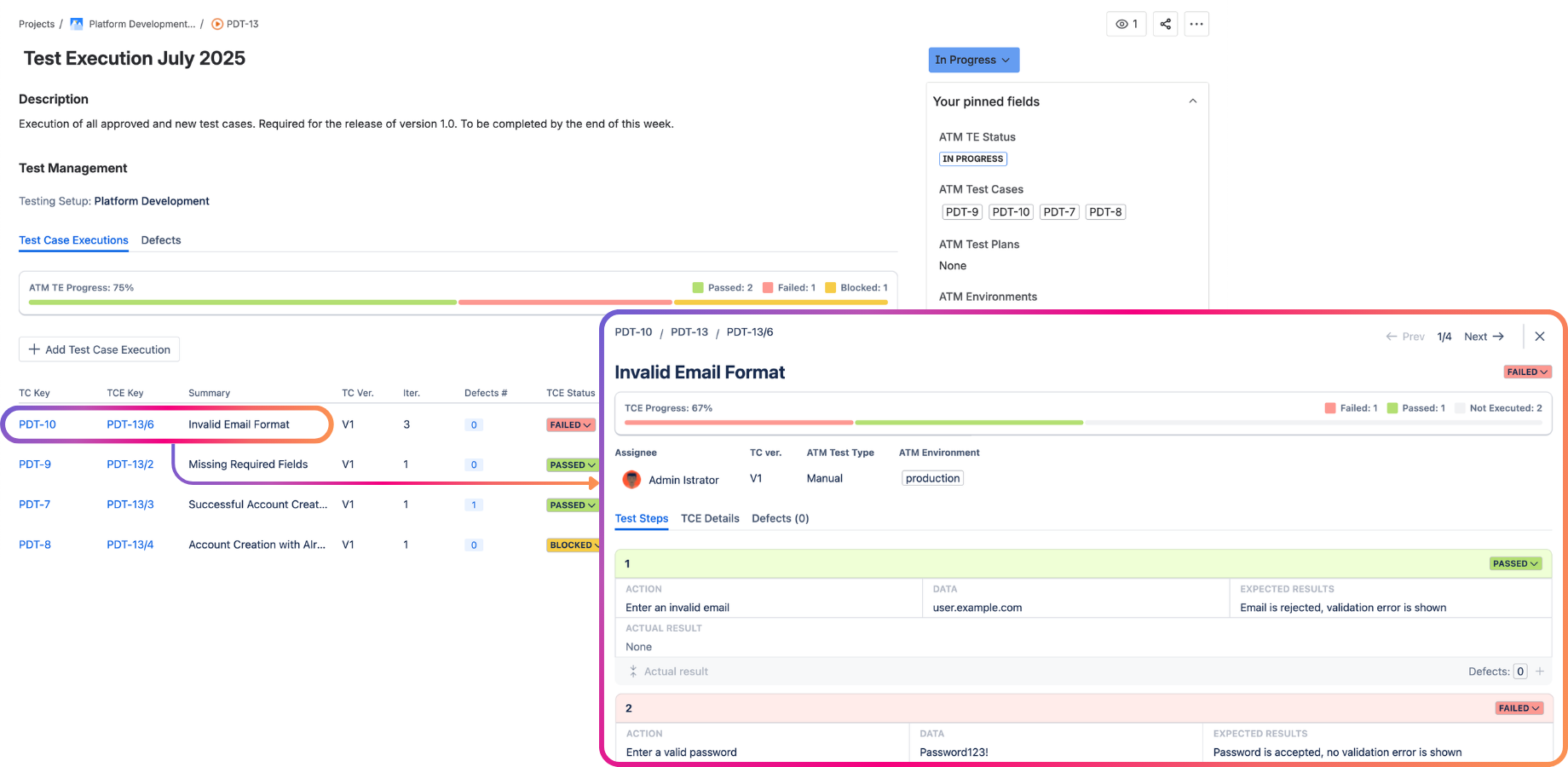The height and width of the screenshot is (767, 1568).
Task: Click the Add Test Case Execution button
Action: click(98, 349)
